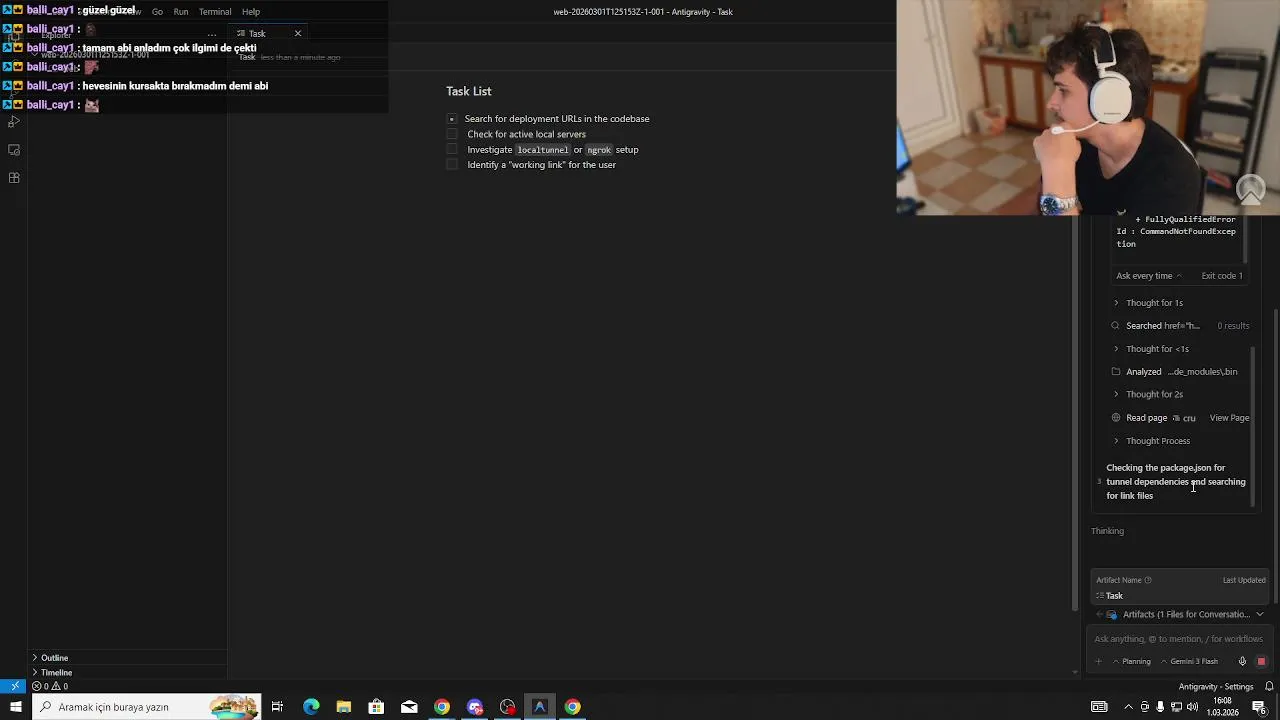Click the scroll-to-top arrow over webcam
Image resolution: width=1280 pixels, height=720 pixels.
[1251, 189]
